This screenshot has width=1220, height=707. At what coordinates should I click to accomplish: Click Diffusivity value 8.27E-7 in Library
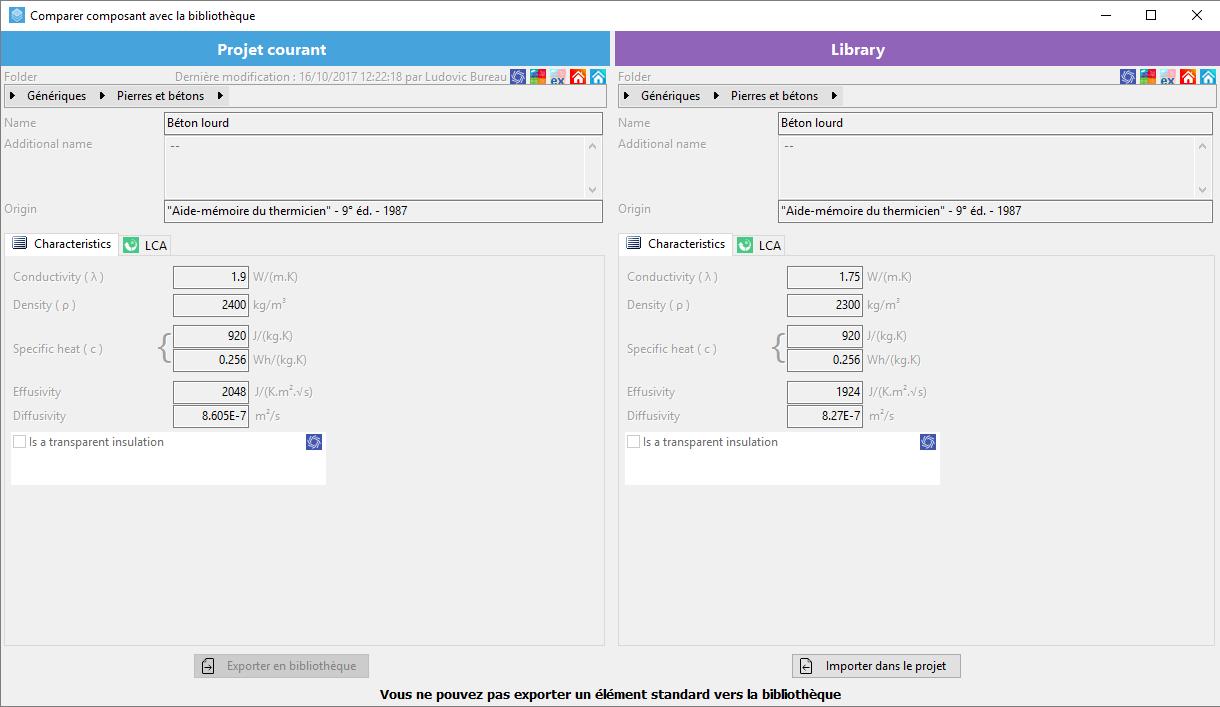tap(825, 416)
